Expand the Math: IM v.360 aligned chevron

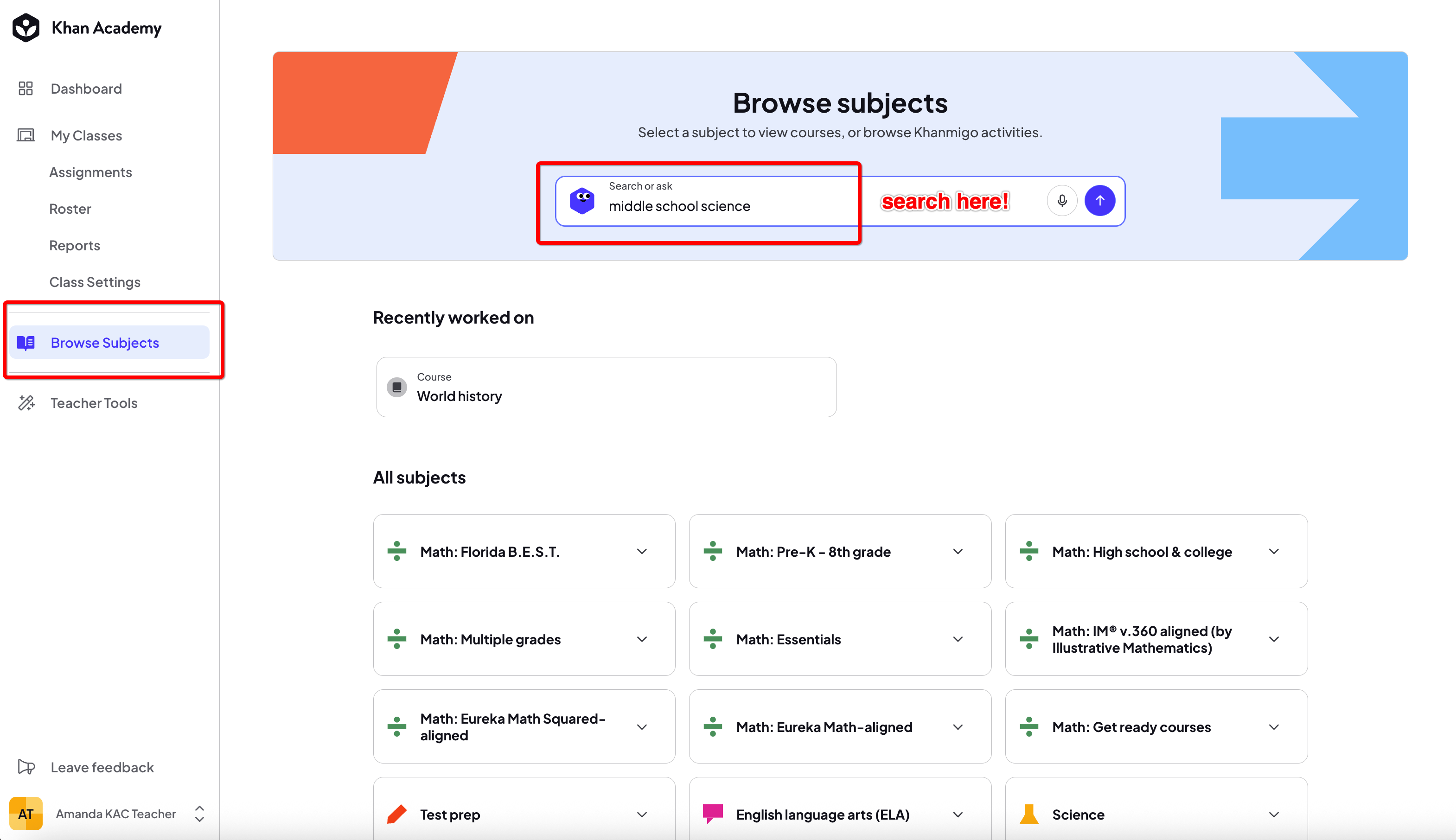(1274, 639)
